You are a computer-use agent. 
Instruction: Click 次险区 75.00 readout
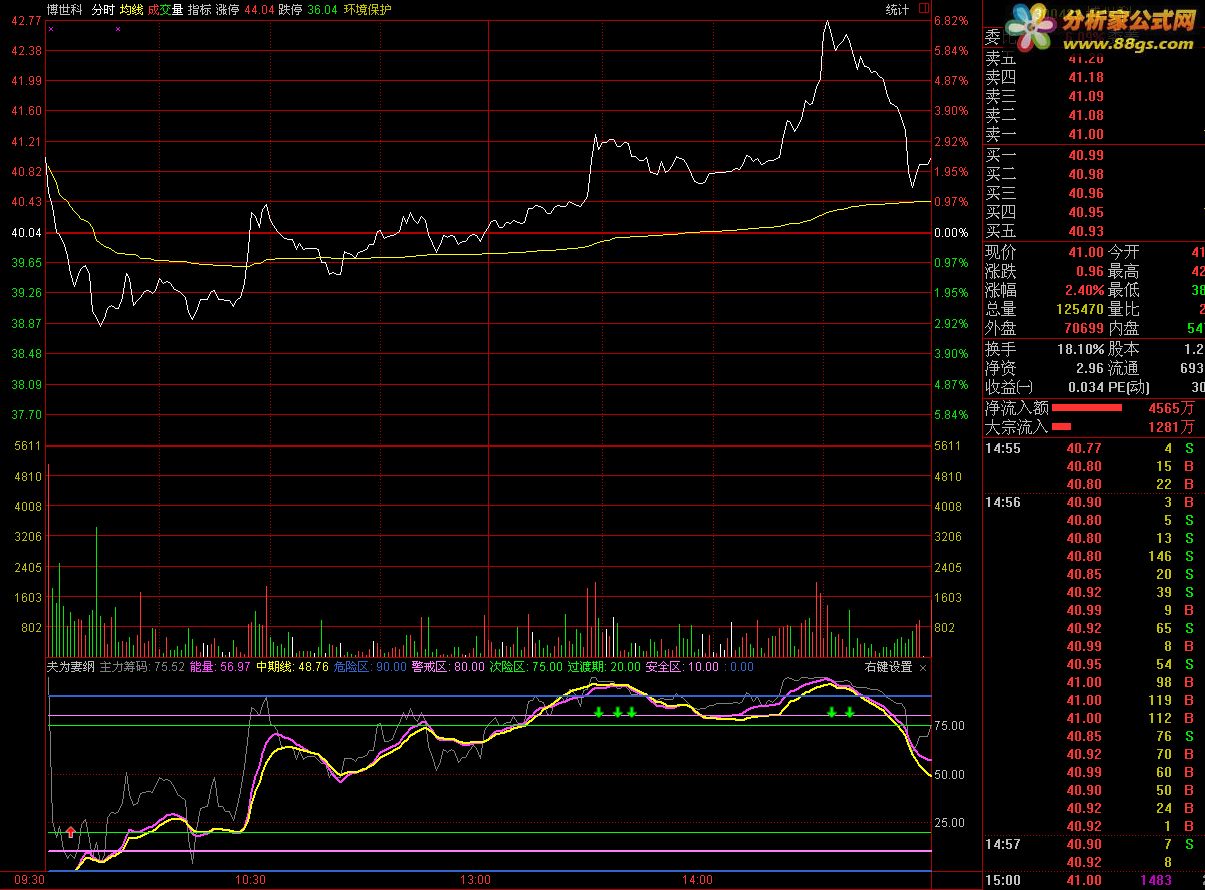tap(525, 667)
